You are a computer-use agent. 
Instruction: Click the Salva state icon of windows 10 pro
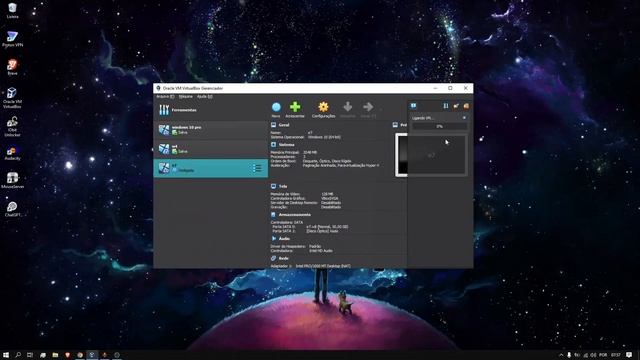point(175,133)
